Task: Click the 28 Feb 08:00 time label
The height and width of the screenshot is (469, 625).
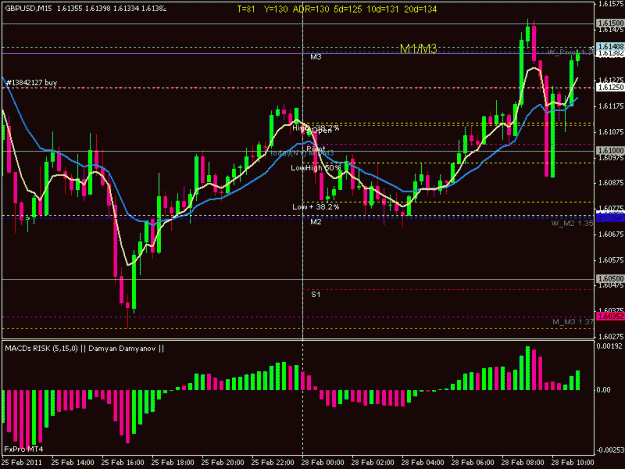Action: point(523,462)
